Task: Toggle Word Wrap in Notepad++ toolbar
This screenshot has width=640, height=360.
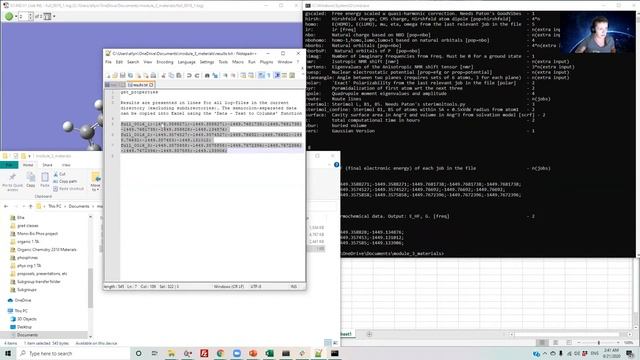Action: pos(261,76)
